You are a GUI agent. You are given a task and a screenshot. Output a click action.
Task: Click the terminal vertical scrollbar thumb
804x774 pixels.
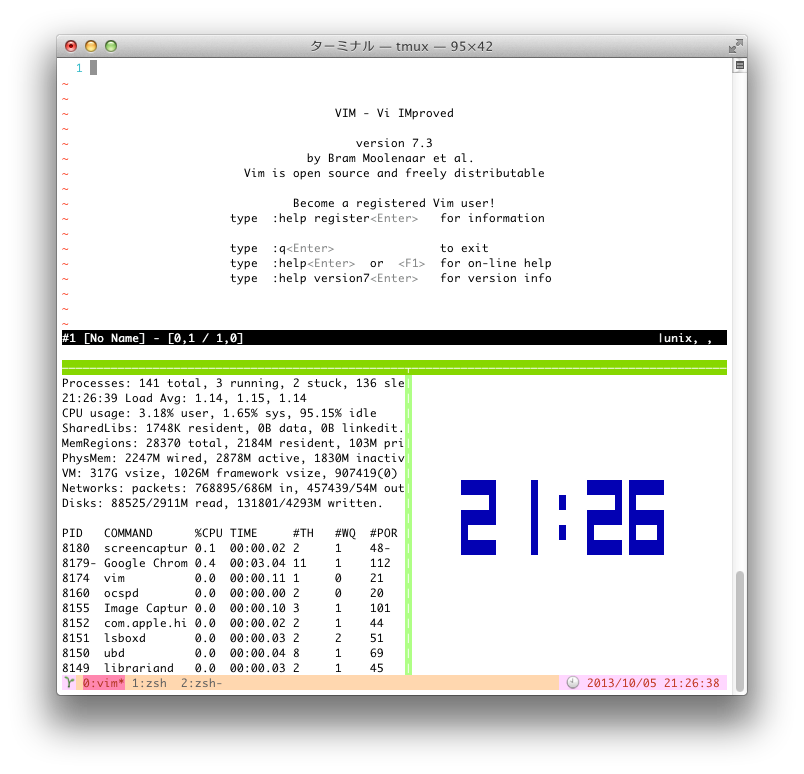[739, 631]
